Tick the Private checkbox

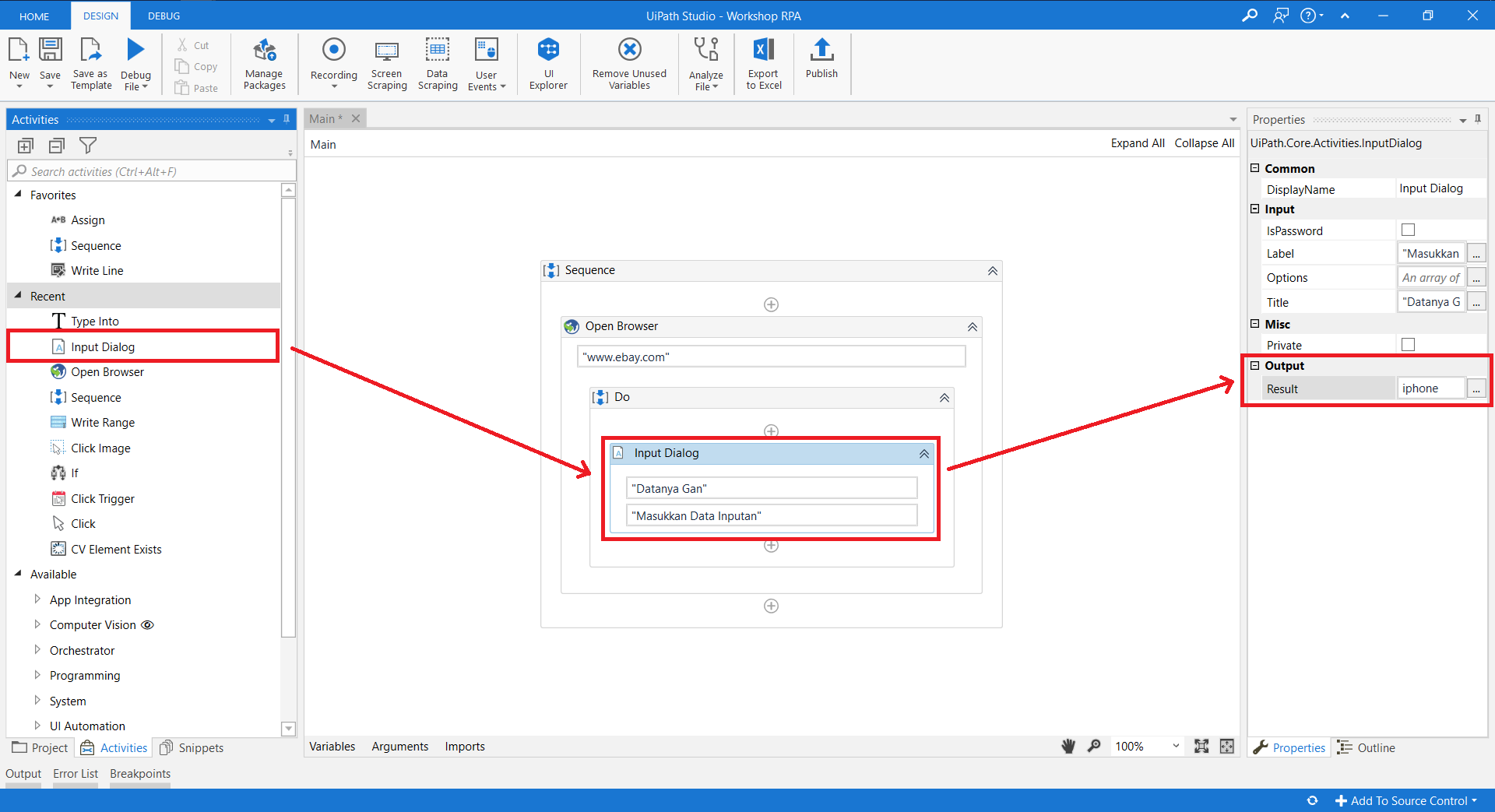(1408, 344)
